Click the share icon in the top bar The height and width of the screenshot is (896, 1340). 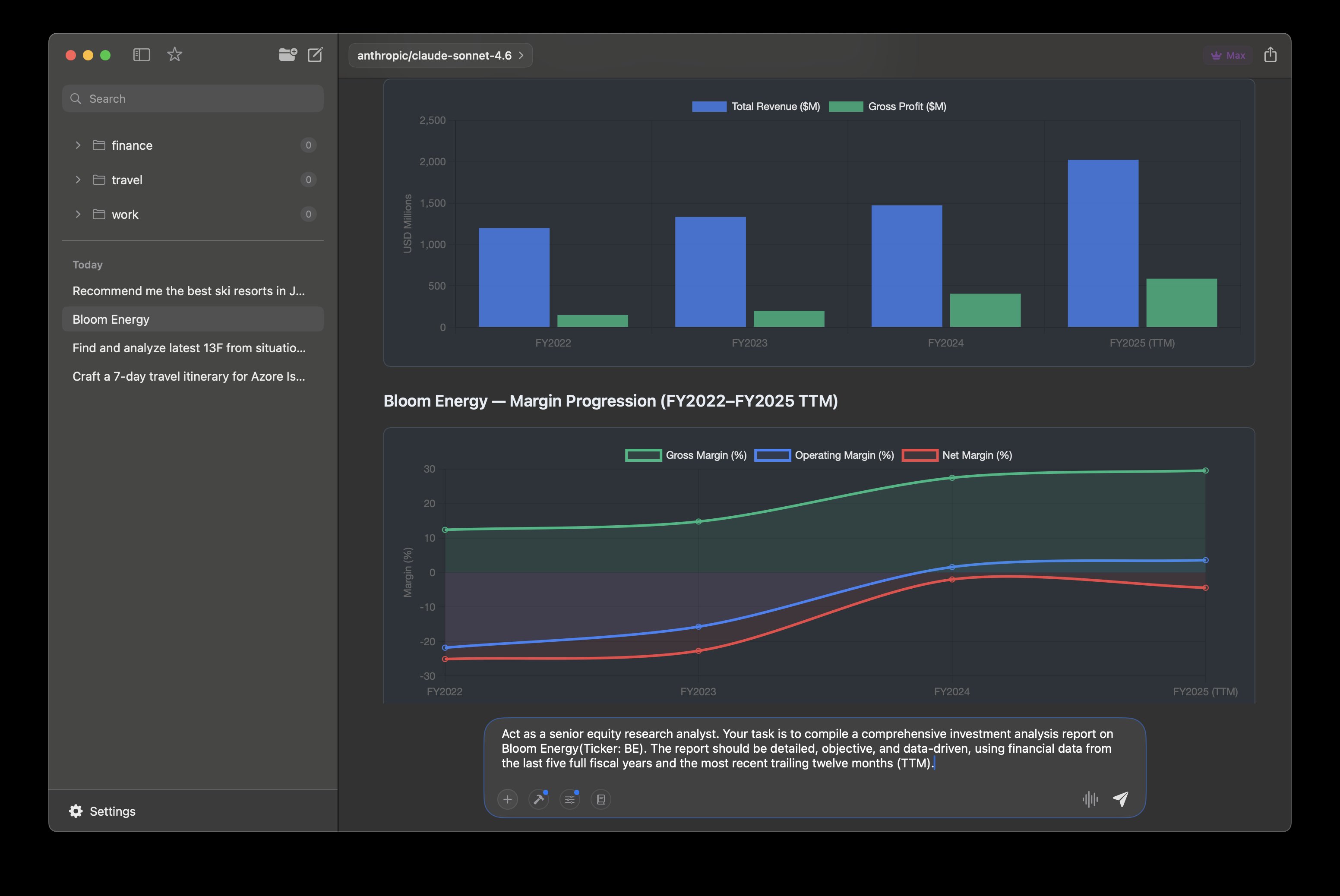(x=1271, y=54)
